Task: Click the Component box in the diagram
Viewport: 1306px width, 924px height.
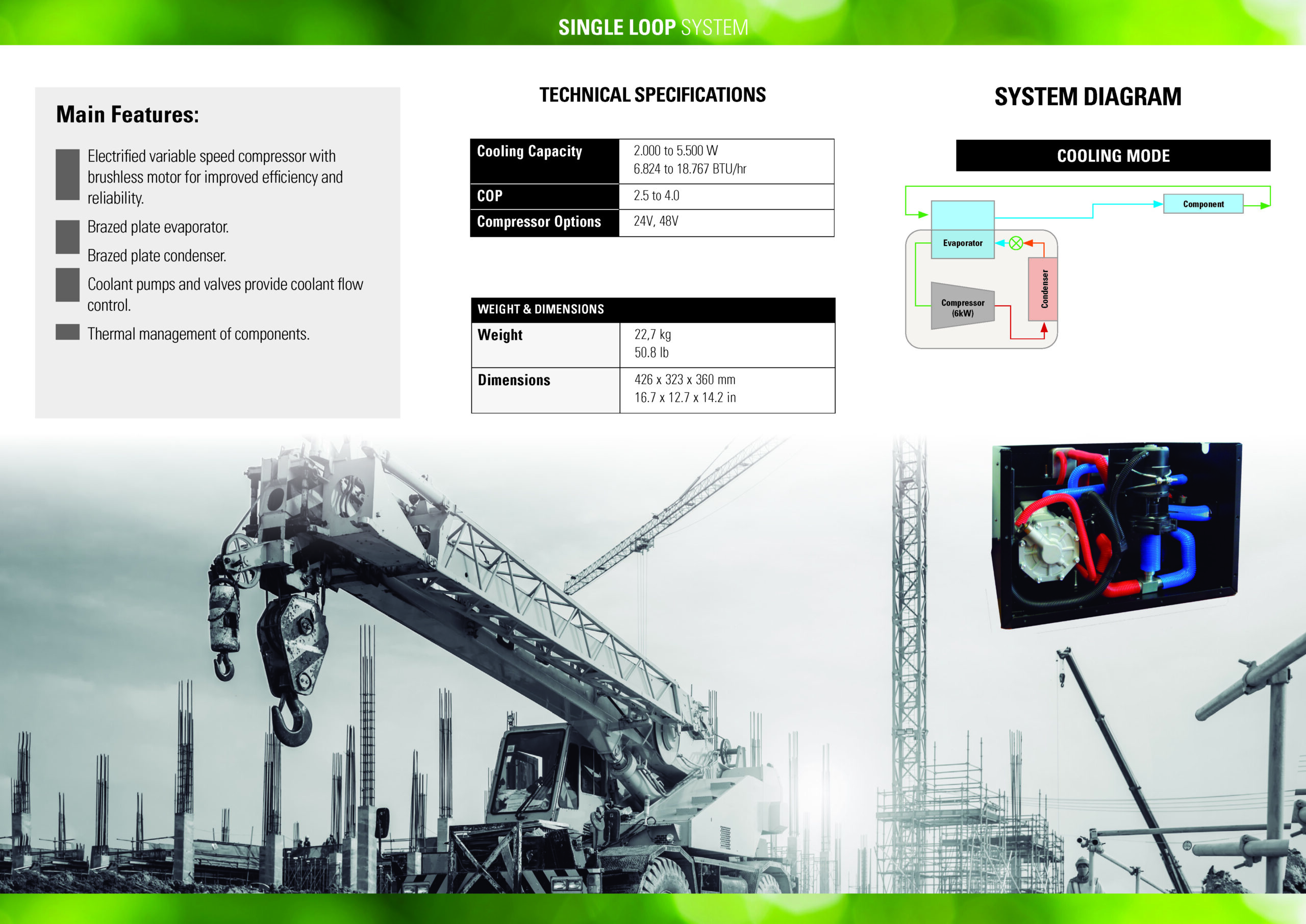Action: (x=1203, y=204)
